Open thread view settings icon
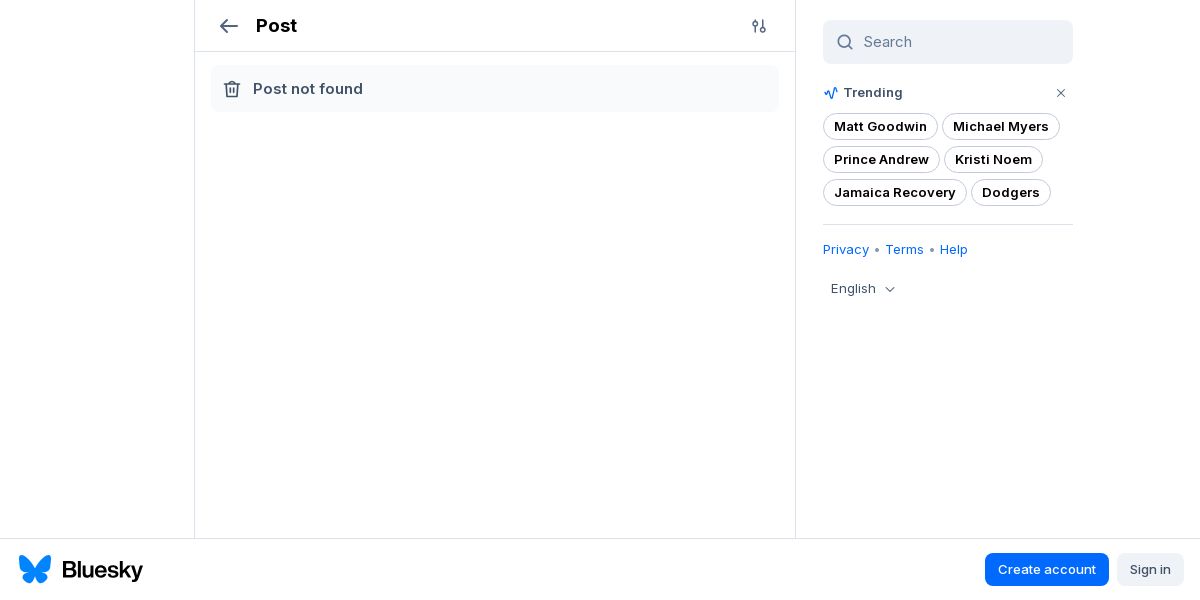The image size is (1200, 600). coord(759,26)
